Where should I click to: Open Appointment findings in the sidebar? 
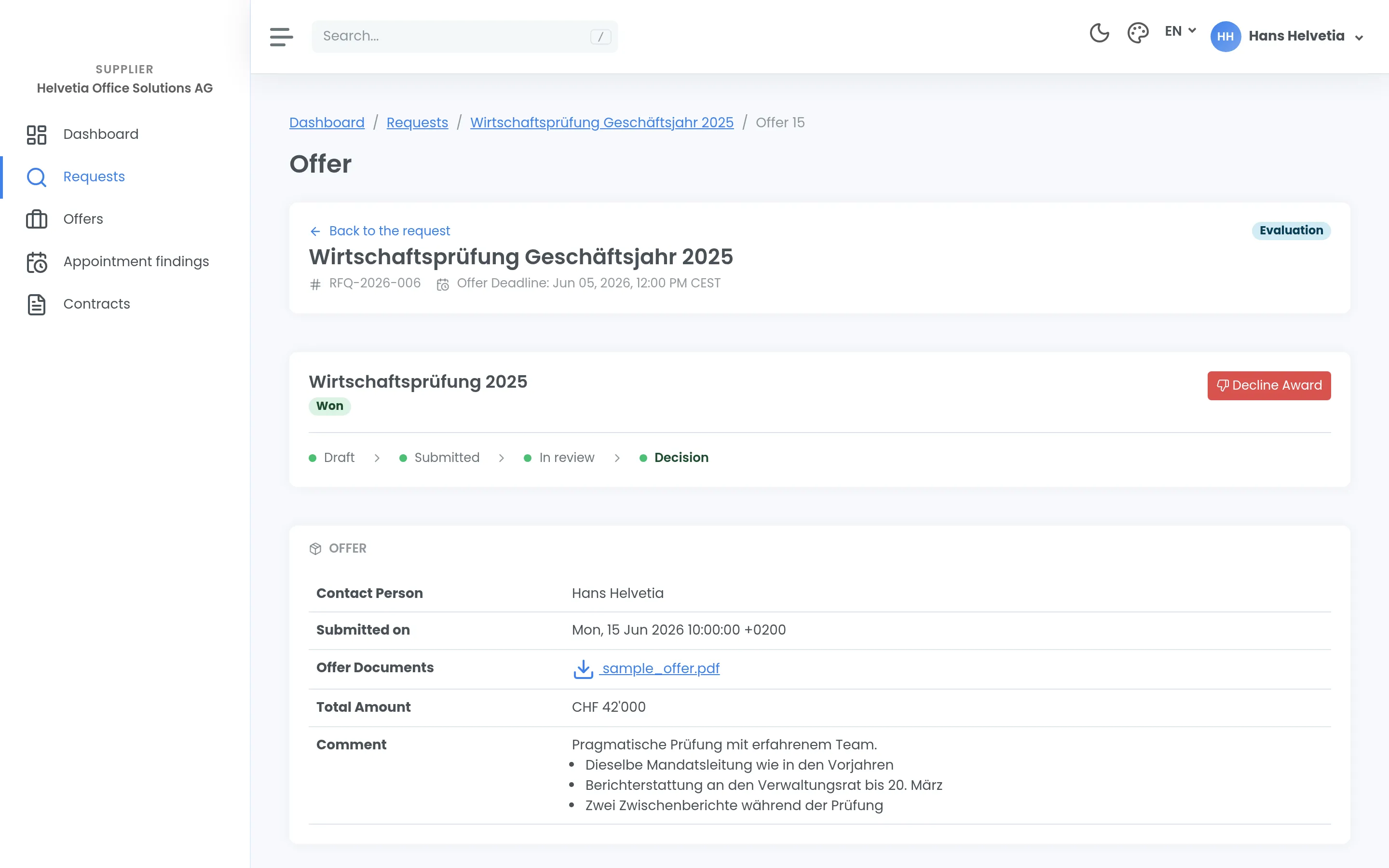[x=124, y=262]
